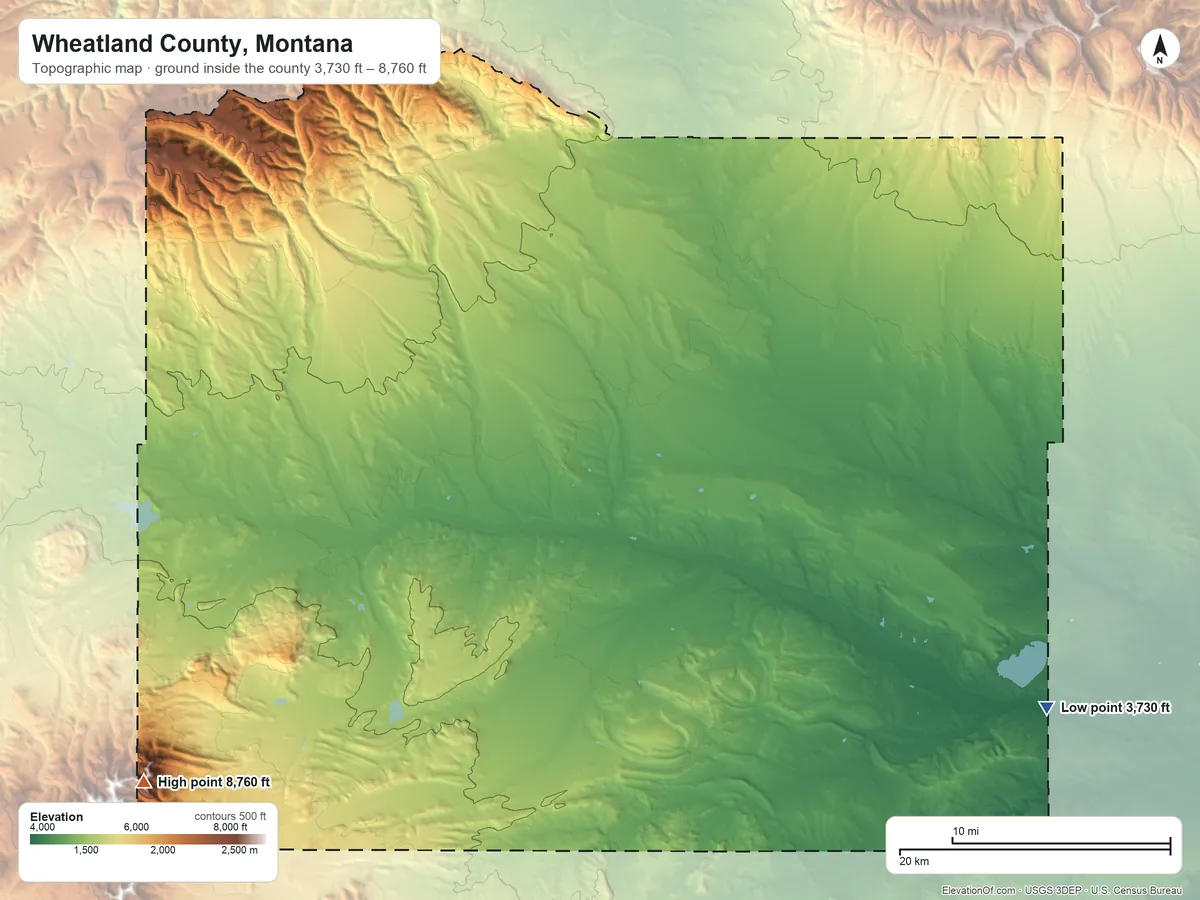
Task: Click the "contours 500 ft" legend note
Action: click(x=230, y=817)
